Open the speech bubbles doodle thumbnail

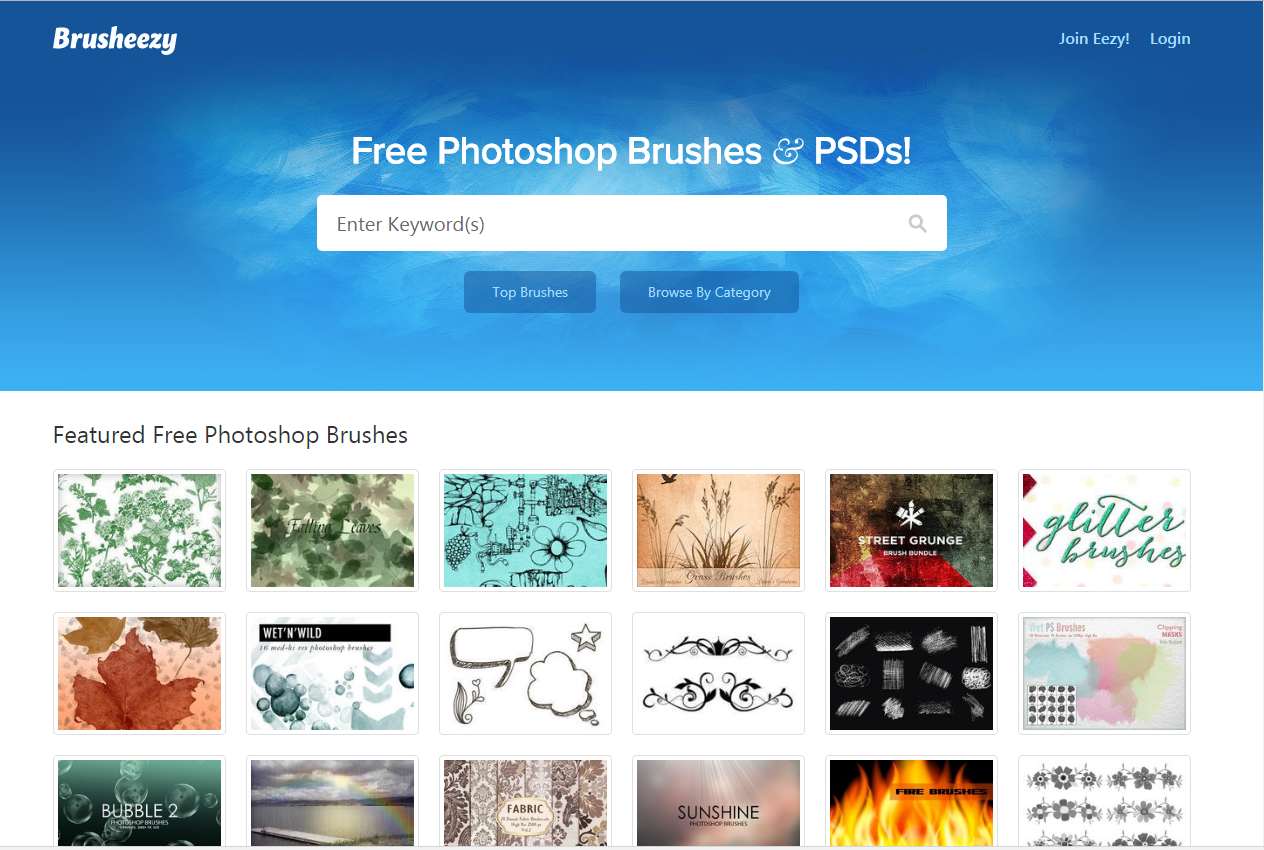[525, 673]
